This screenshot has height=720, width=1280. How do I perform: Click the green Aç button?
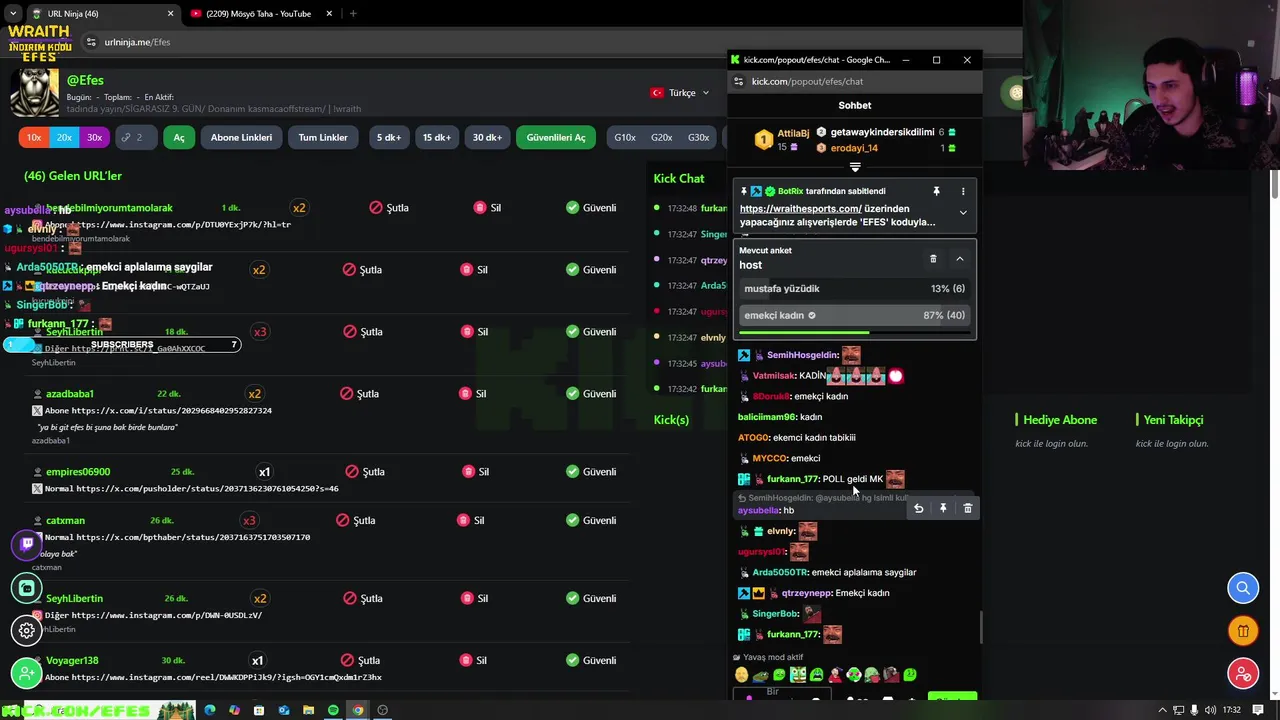(x=179, y=137)
